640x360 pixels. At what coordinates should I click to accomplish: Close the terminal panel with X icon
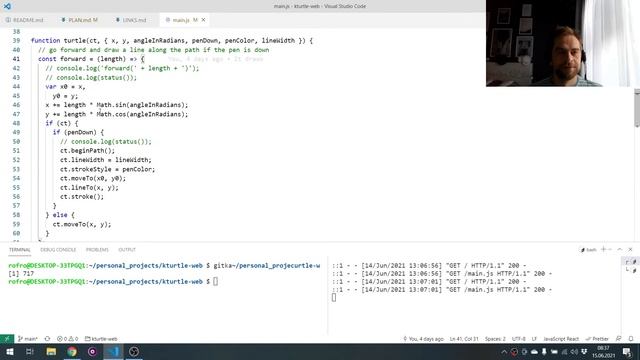coord(631,249)
